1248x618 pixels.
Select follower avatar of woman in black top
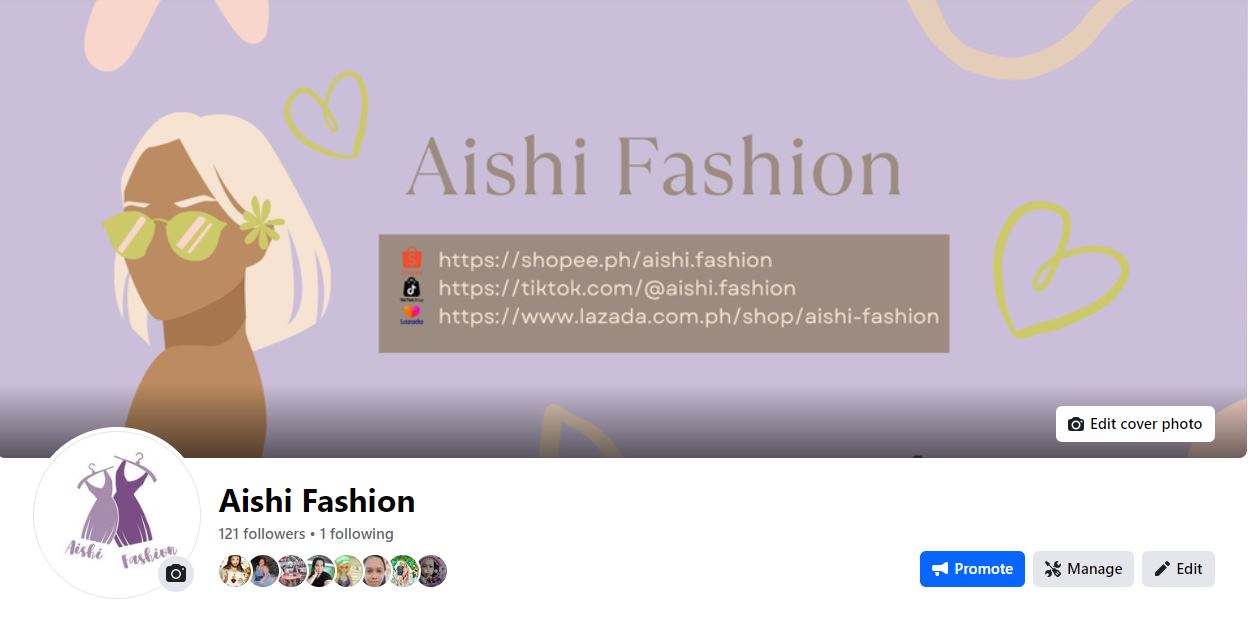click(x=319, y=571)
